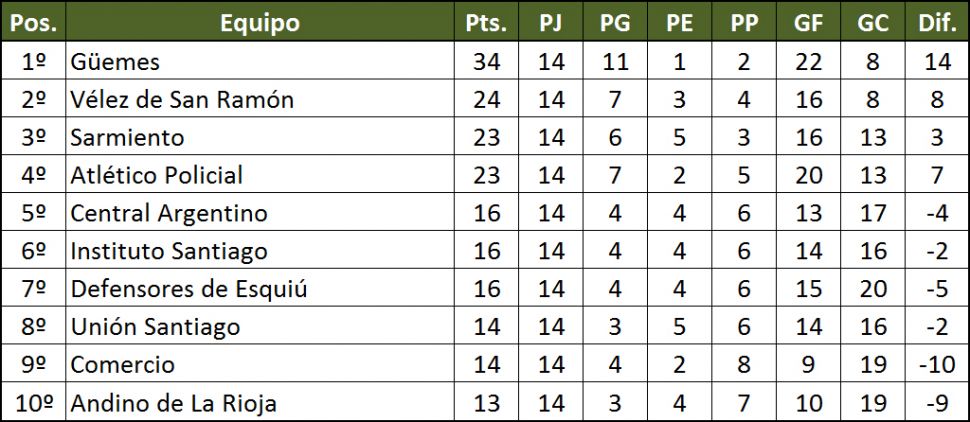This screenshot has height=422, width=970.
Task: Click the PJ column header
Action: point(551,22)
